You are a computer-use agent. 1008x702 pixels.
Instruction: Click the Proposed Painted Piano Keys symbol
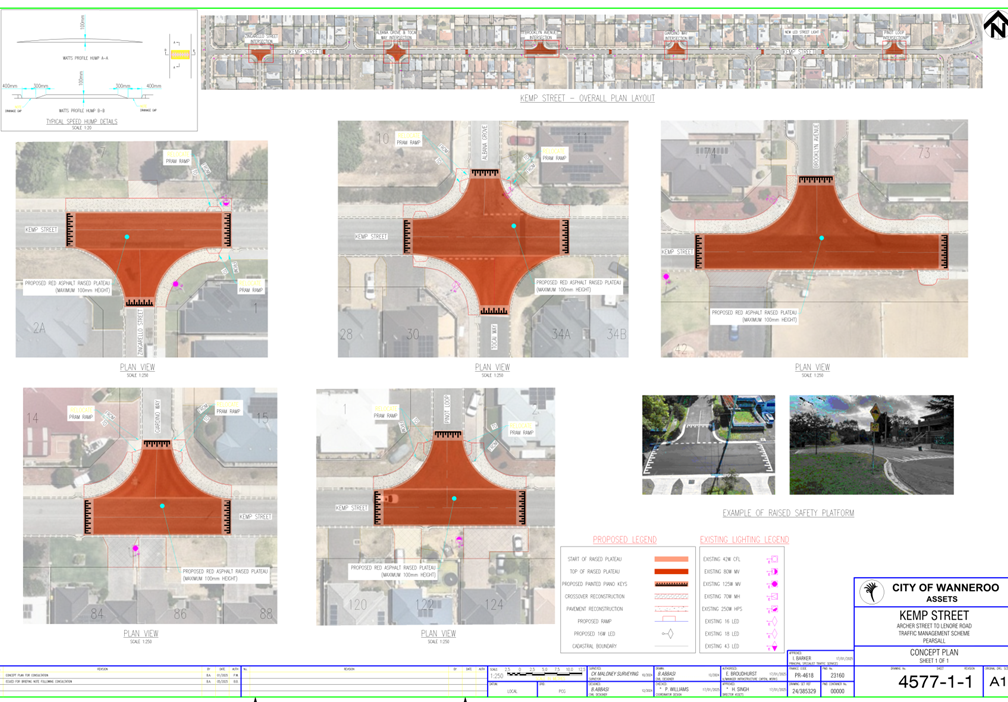click(x=670, y=584)
